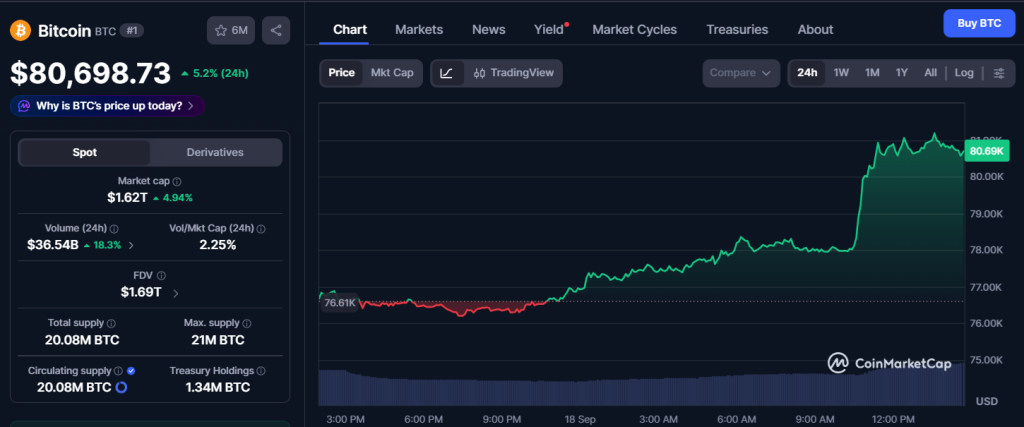Open the News tab
This screenshot has height=427, width=1024.
488,29
